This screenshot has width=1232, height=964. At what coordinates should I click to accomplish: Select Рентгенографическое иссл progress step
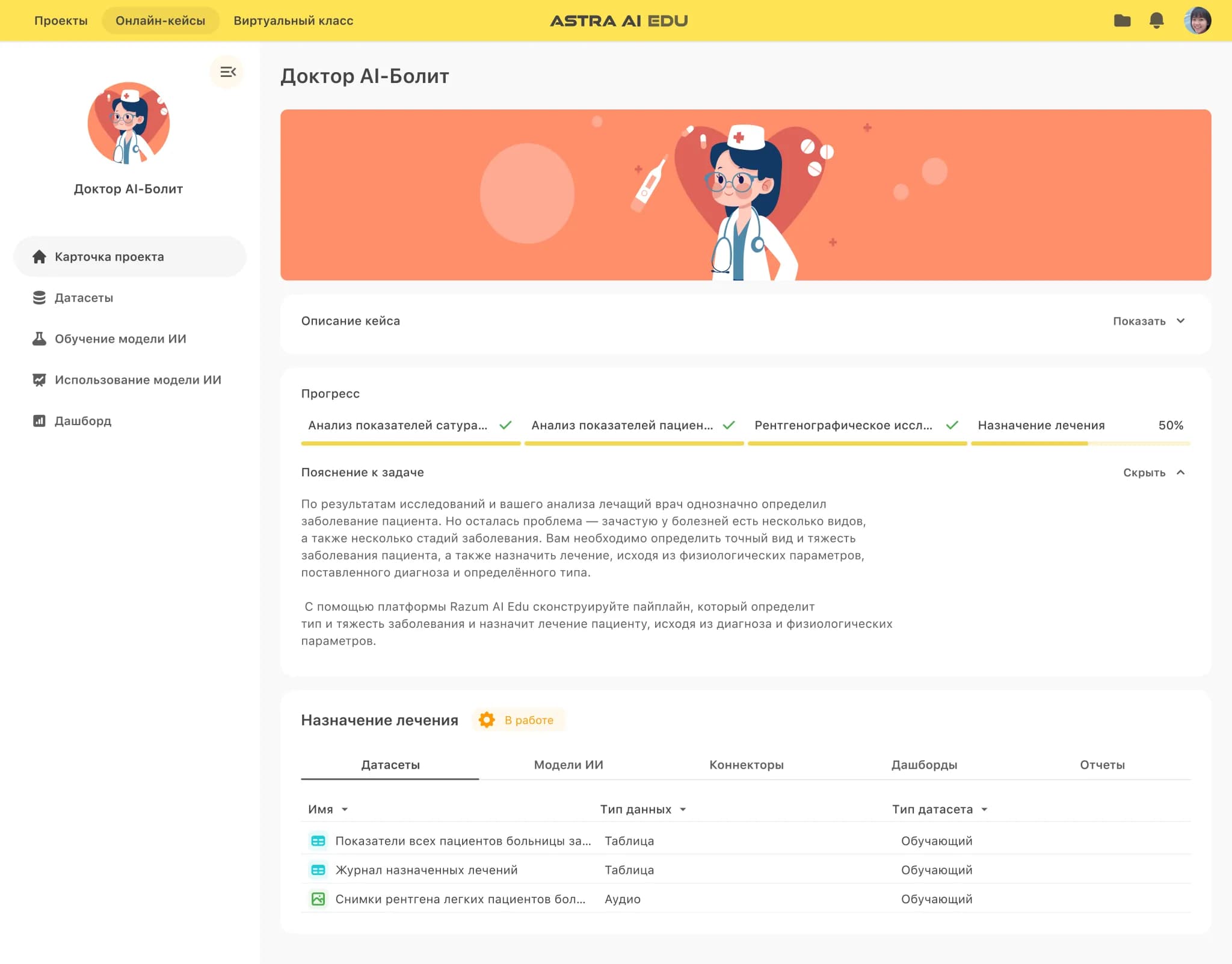857,427
